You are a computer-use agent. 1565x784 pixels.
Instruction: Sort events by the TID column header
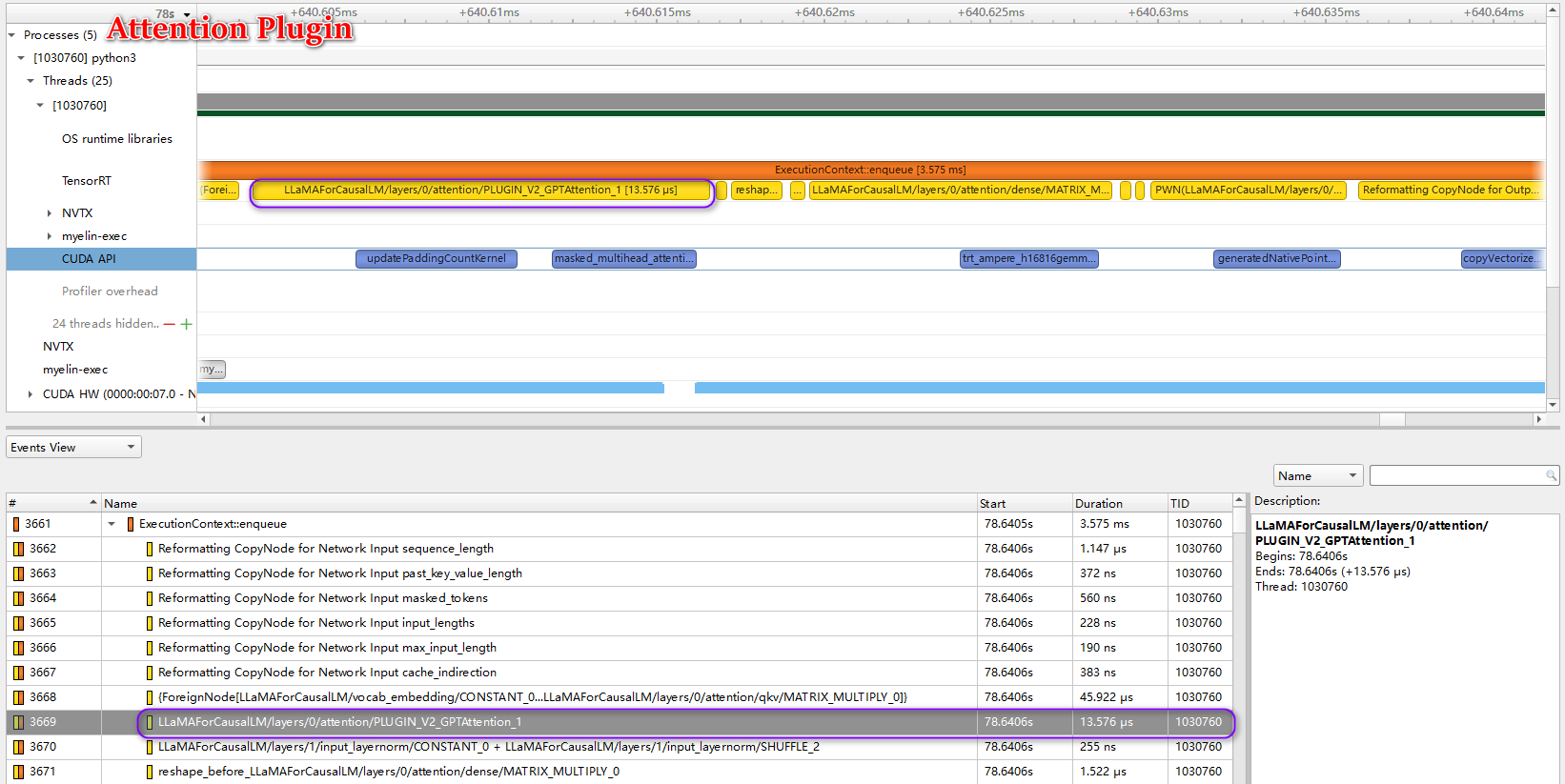point(1200,503)
